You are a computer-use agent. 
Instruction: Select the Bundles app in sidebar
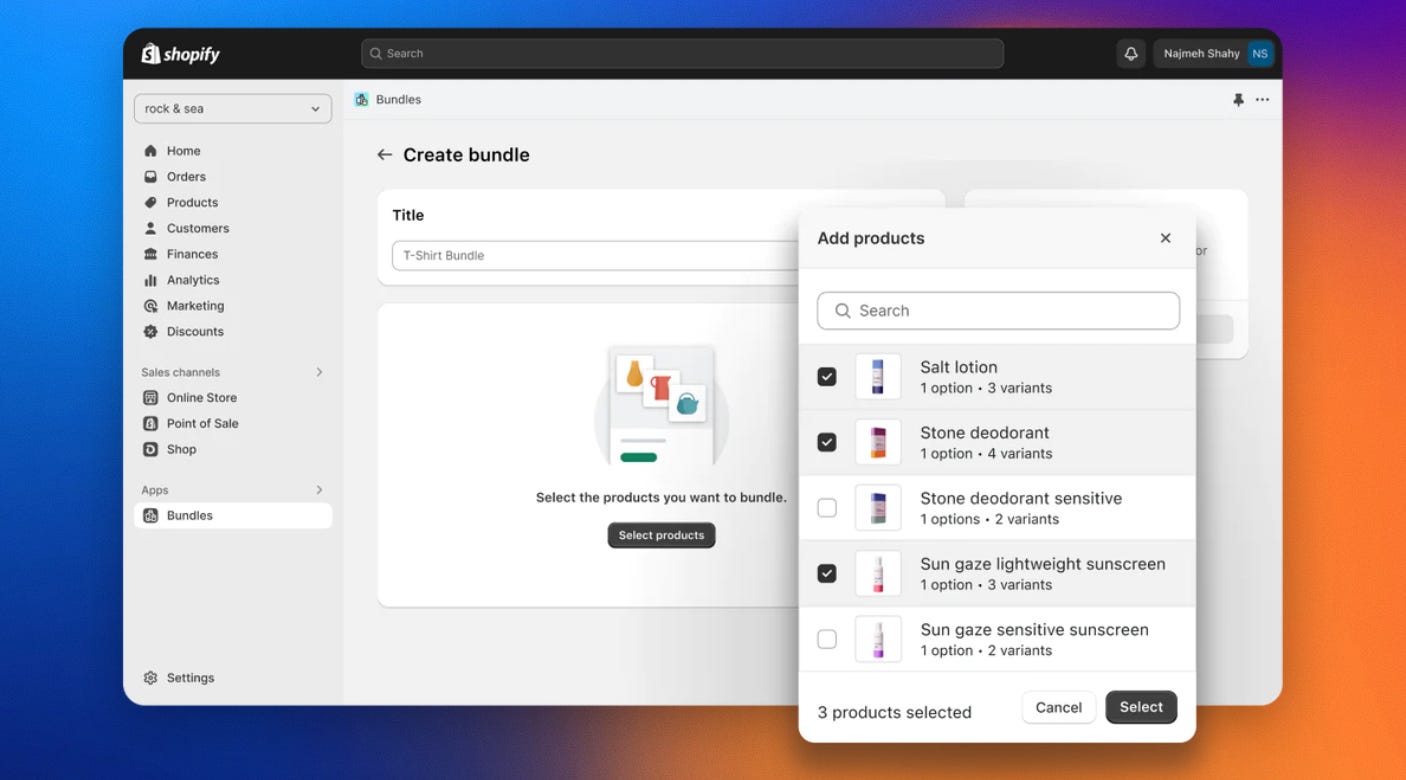[233, 516]
